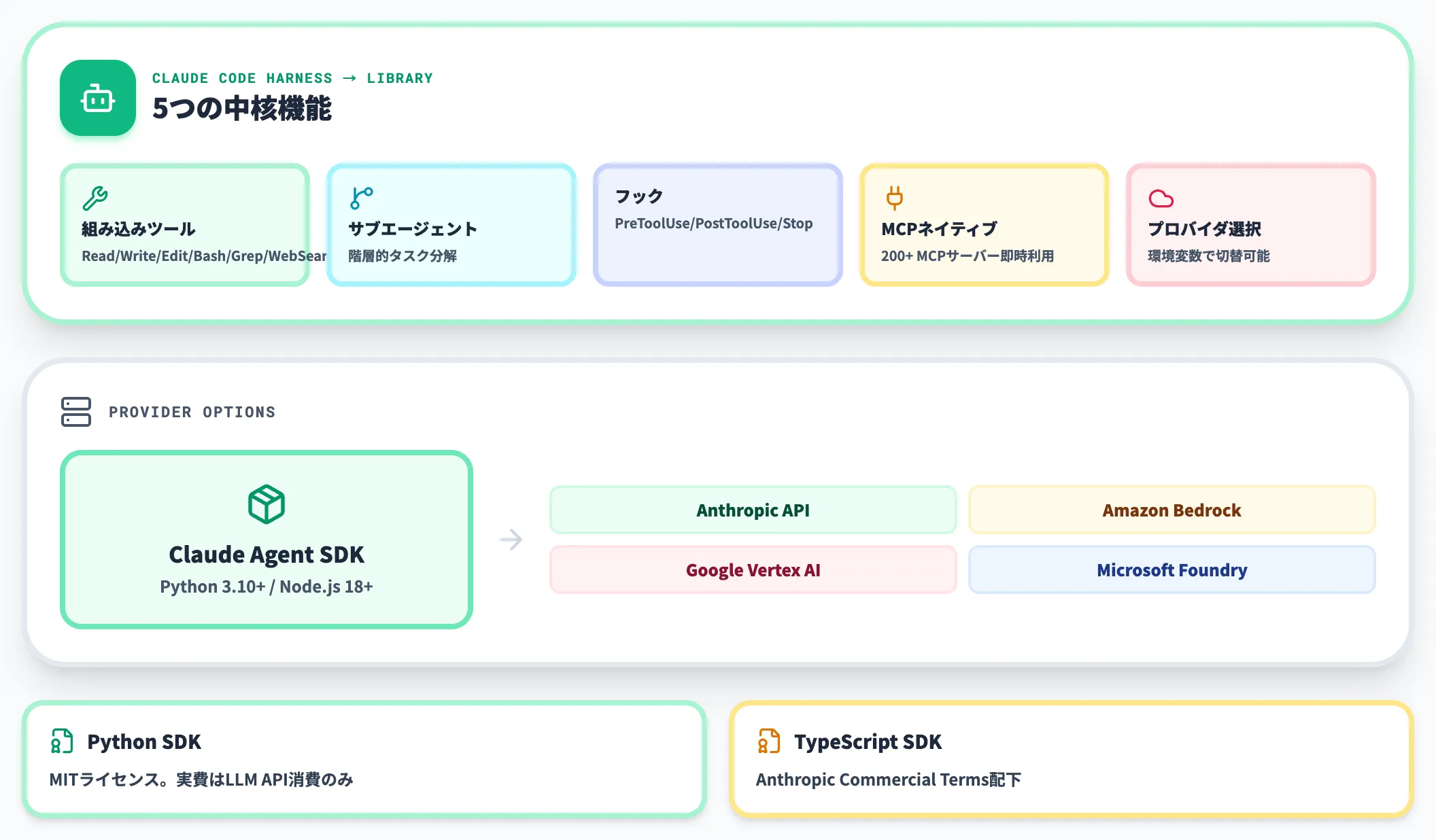Choose the Google Vertex AI option
This screenshot has width=1436, height=840.
pyautogui.click(x=753, y=570)
